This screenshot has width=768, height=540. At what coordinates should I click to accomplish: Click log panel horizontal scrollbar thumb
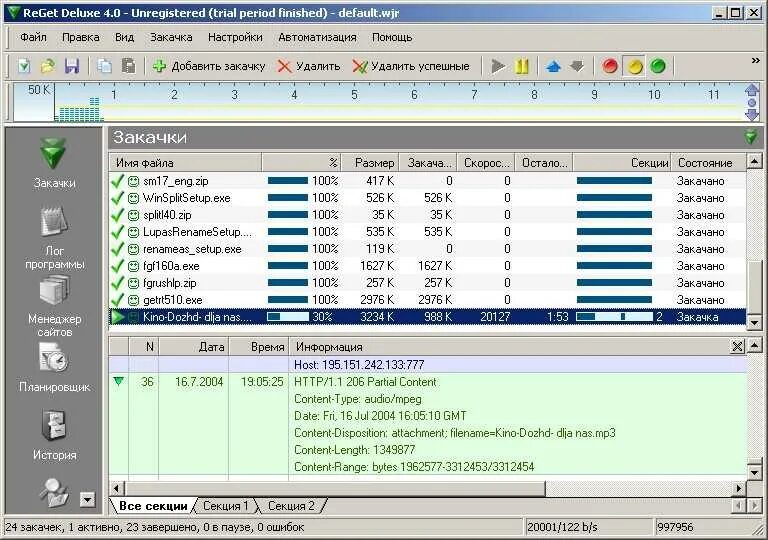click(x=335, y=488)
